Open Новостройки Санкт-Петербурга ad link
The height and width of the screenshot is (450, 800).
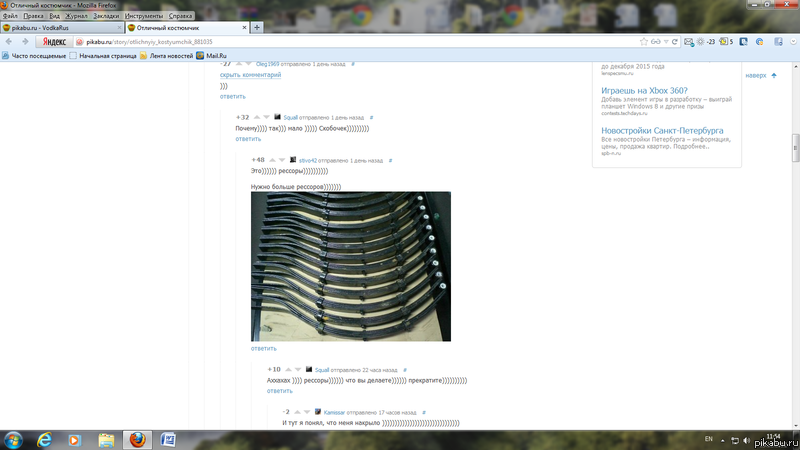[662, 131]
